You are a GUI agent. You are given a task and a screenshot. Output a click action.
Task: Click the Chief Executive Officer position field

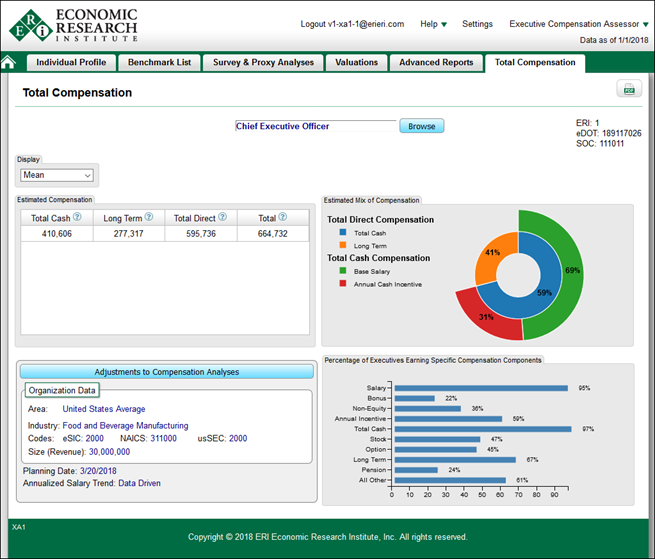(x=315, y=126)
